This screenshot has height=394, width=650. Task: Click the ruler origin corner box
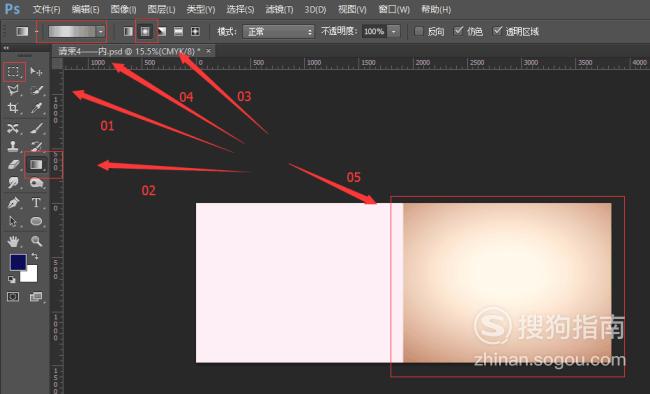[57, 63]
